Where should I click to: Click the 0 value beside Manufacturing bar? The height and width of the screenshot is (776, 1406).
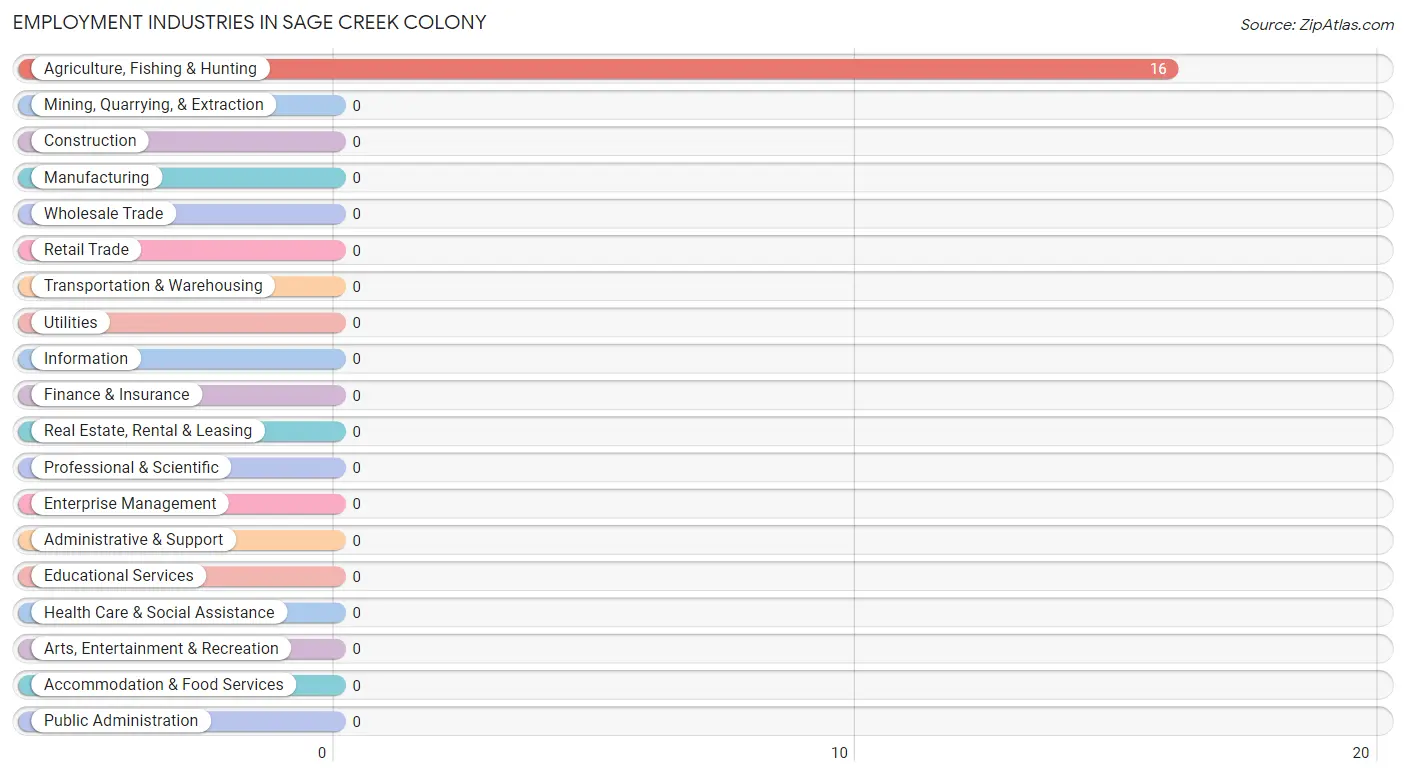pyautogui.click(x=356, y=178)
